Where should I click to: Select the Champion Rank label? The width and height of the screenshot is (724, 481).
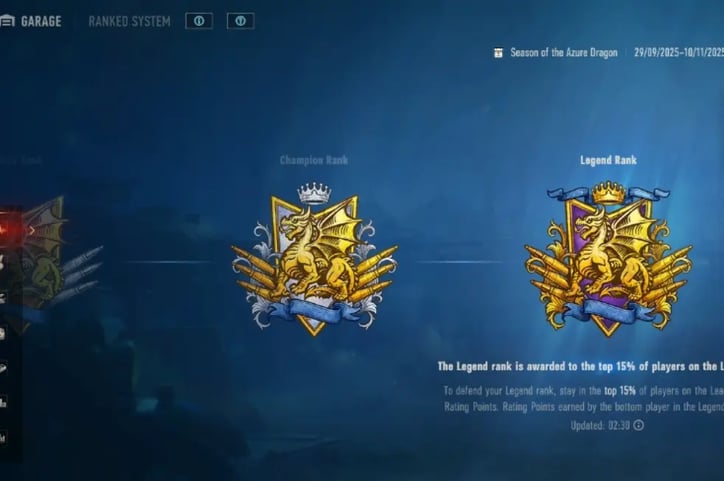[x=314, y=160]
